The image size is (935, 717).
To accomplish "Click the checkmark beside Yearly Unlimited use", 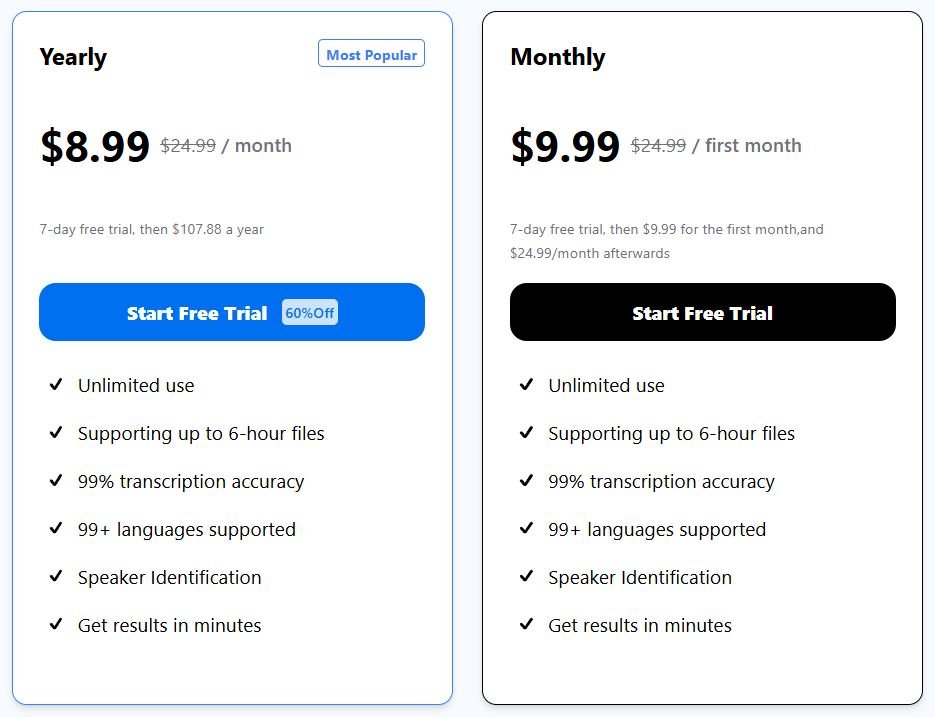I will pos(56,385).
